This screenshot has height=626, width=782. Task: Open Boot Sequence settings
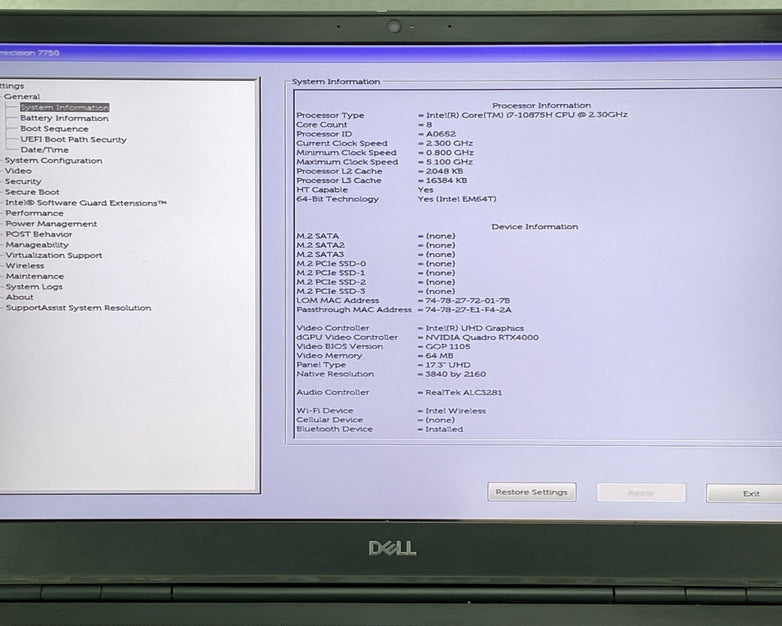pyautogui.click(x=54, y=129)
